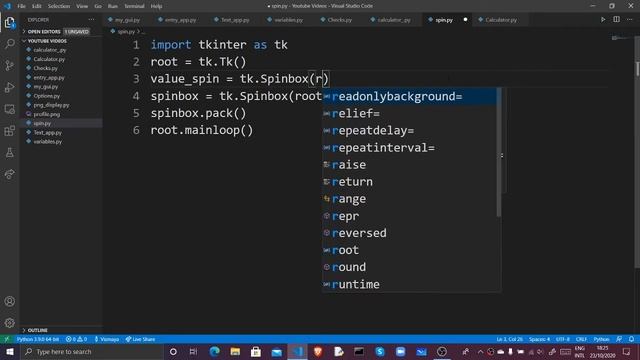The height and width of the screenshot is (360, 640).
Task: Open the Search view in activity bar
Action: coord(10,44)
